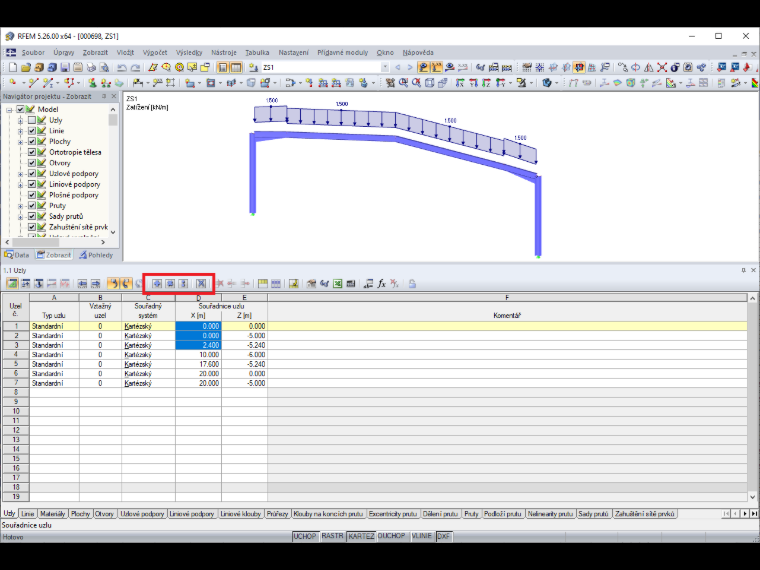Switch to Pohledy navigator tab
This screenshot has height=570, width=760.
coord(96,254)
